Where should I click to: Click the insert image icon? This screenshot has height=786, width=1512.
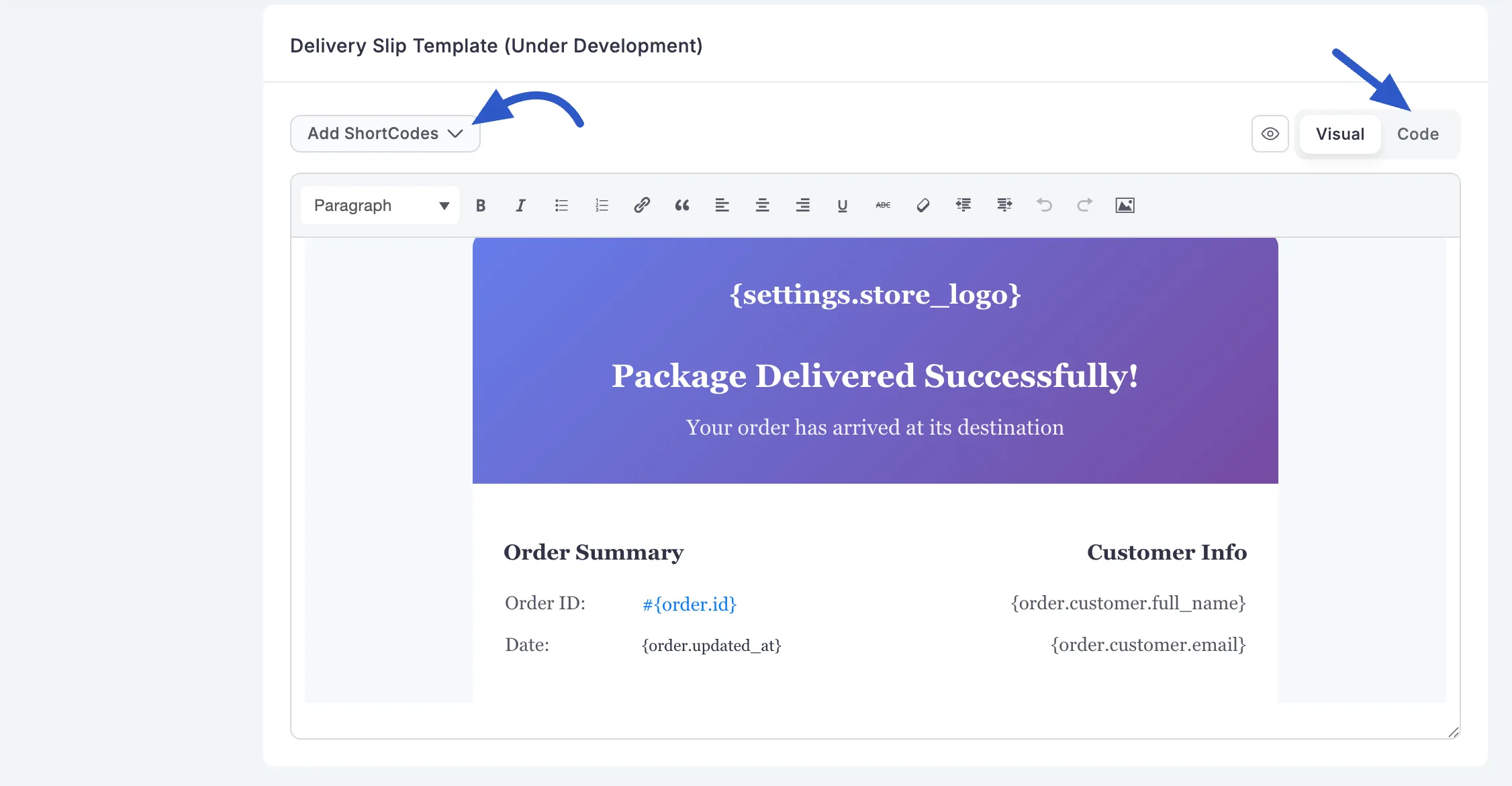[x=1125, y=206]
